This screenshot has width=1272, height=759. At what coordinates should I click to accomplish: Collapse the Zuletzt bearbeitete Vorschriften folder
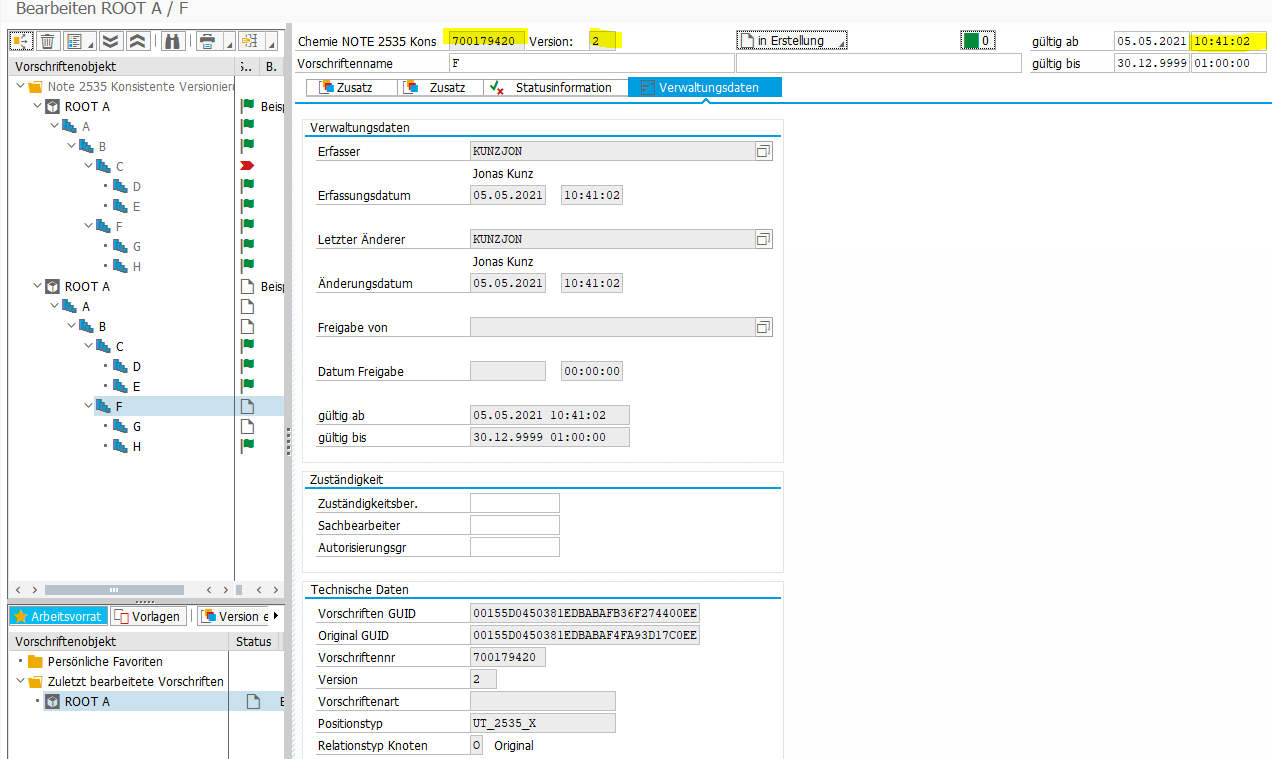[x=21, y=681]
